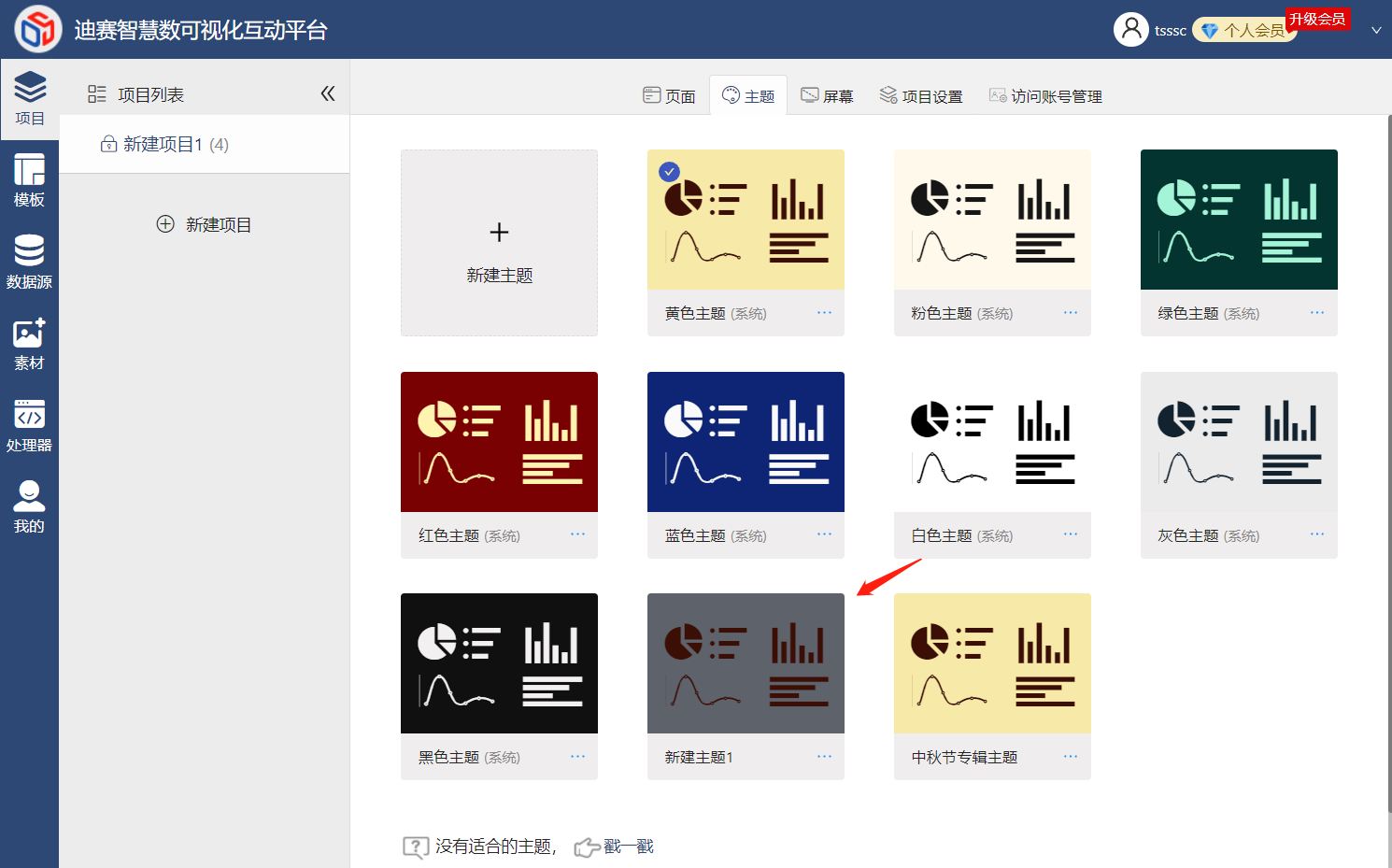1392x868 pixels.
Task: Open the 数据源 data source icon
Action: coord(29,262)
